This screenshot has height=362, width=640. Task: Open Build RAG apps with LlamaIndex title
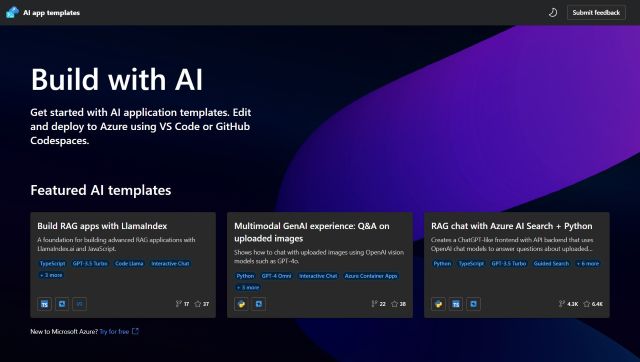pyautogui.click(x=102, y=226)
